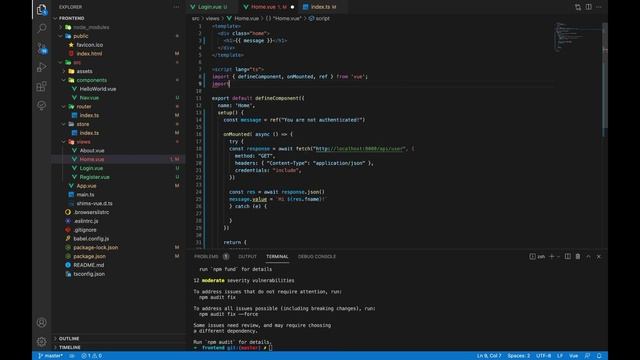Collapse the public folder
The height and width of the screenshot is (360, 640).
[x=60, y=36]
